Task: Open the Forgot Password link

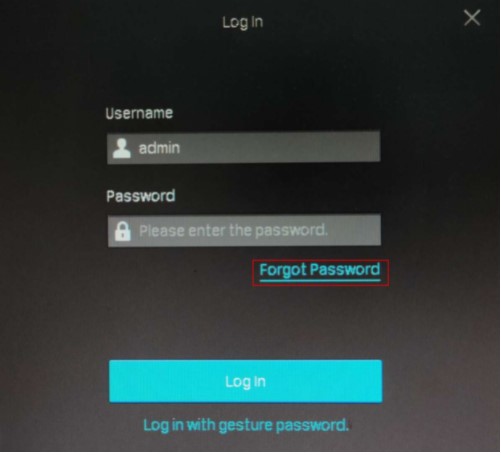Action: (x=320, y=270)
